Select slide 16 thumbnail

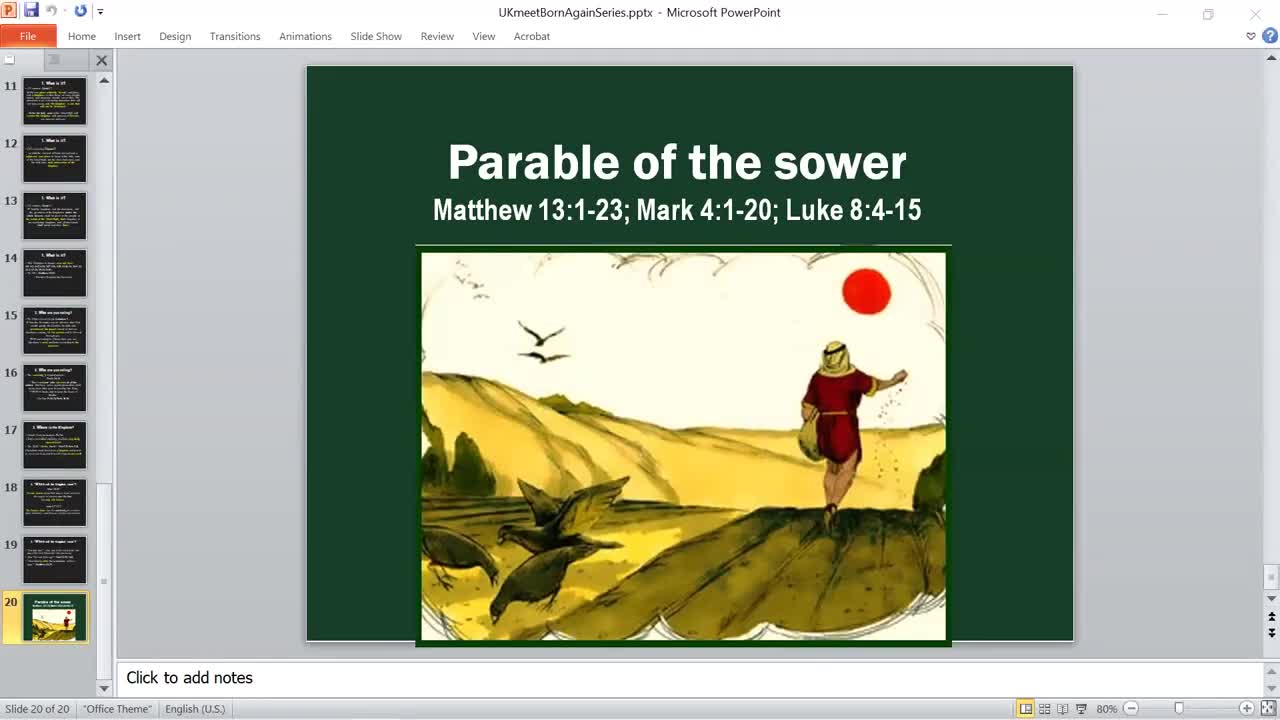tap(55, 388)
